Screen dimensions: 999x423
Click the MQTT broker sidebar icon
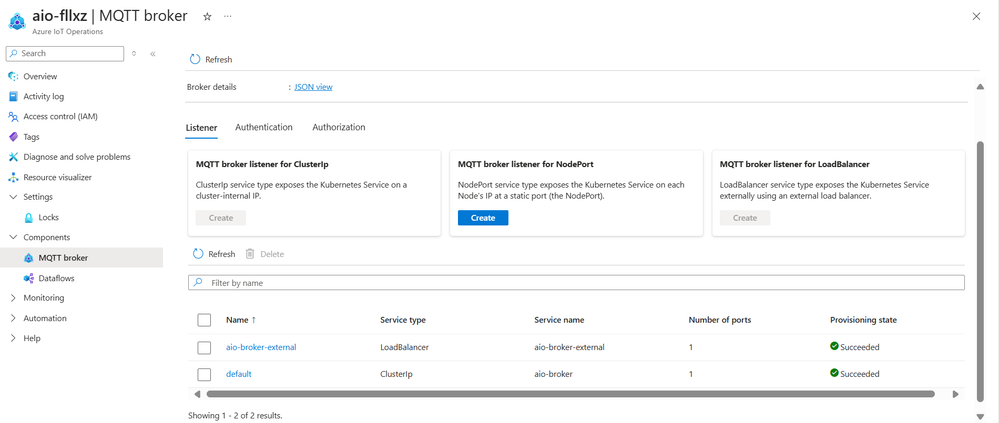tap(28, 258)
